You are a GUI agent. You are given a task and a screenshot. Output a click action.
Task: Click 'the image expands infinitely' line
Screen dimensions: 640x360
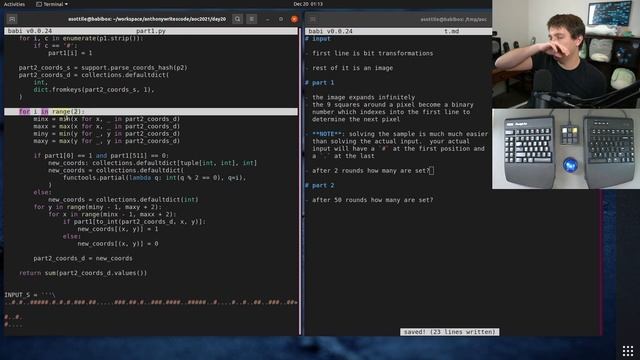click(x=364, y=98)
